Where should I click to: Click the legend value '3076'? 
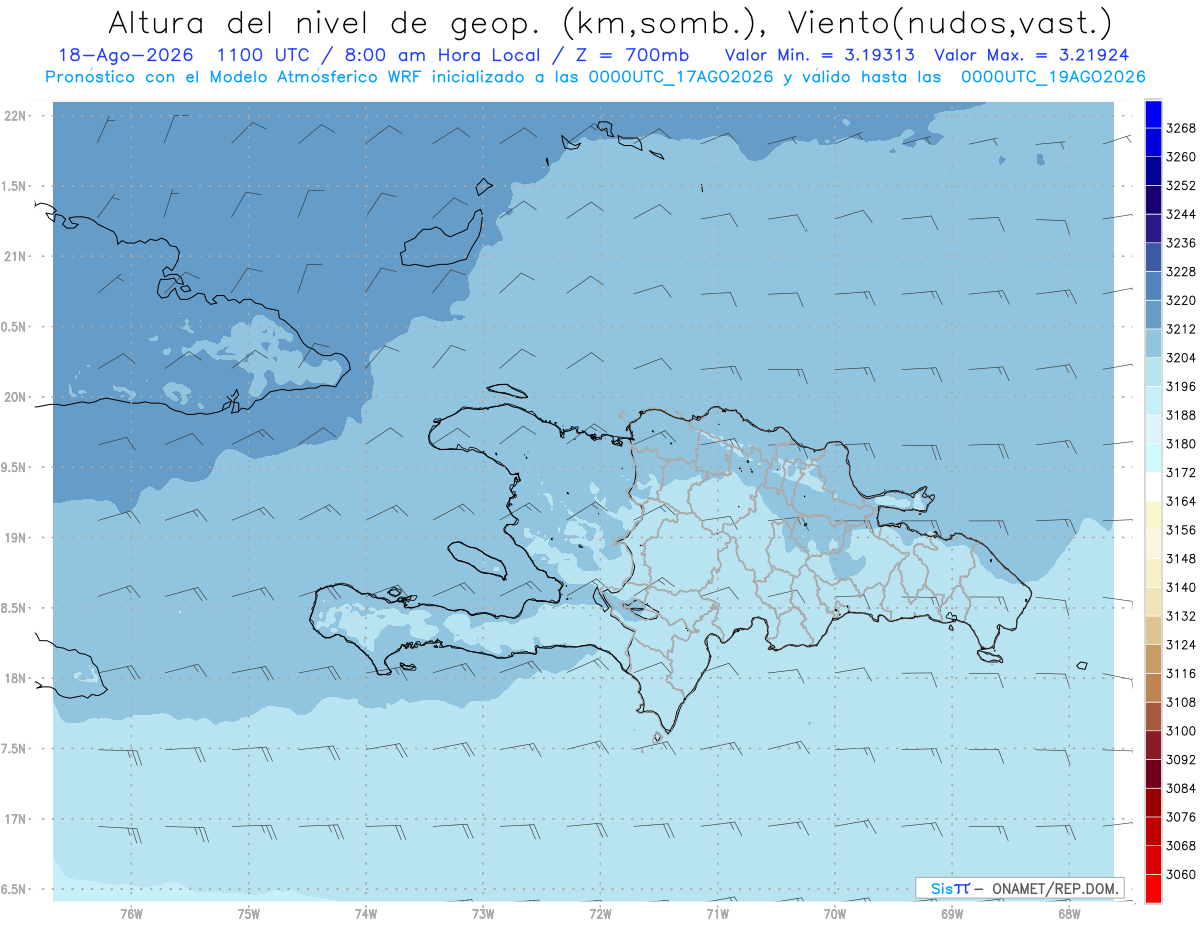pos(1181,817)
